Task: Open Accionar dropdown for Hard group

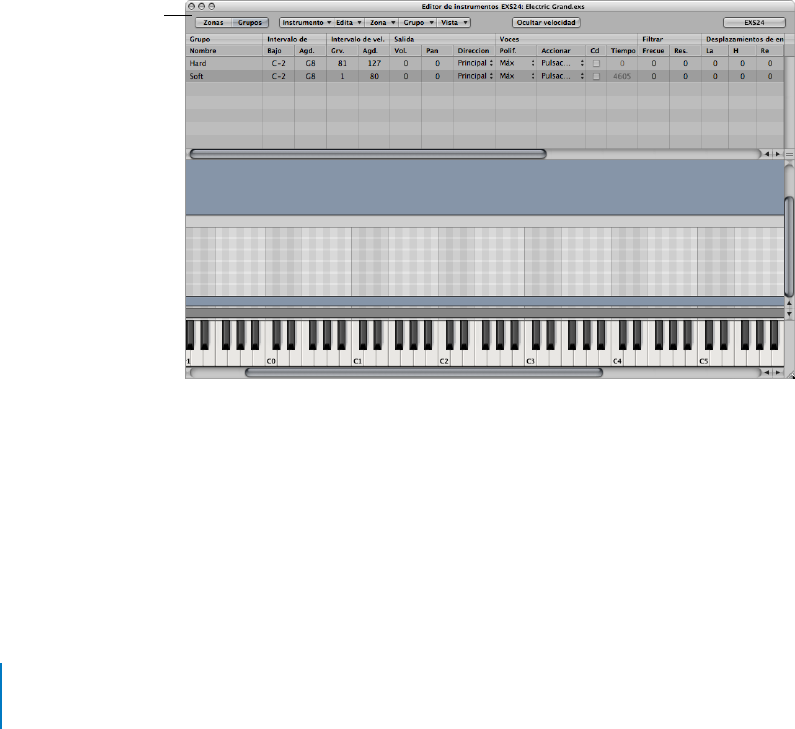Action: 562,63
